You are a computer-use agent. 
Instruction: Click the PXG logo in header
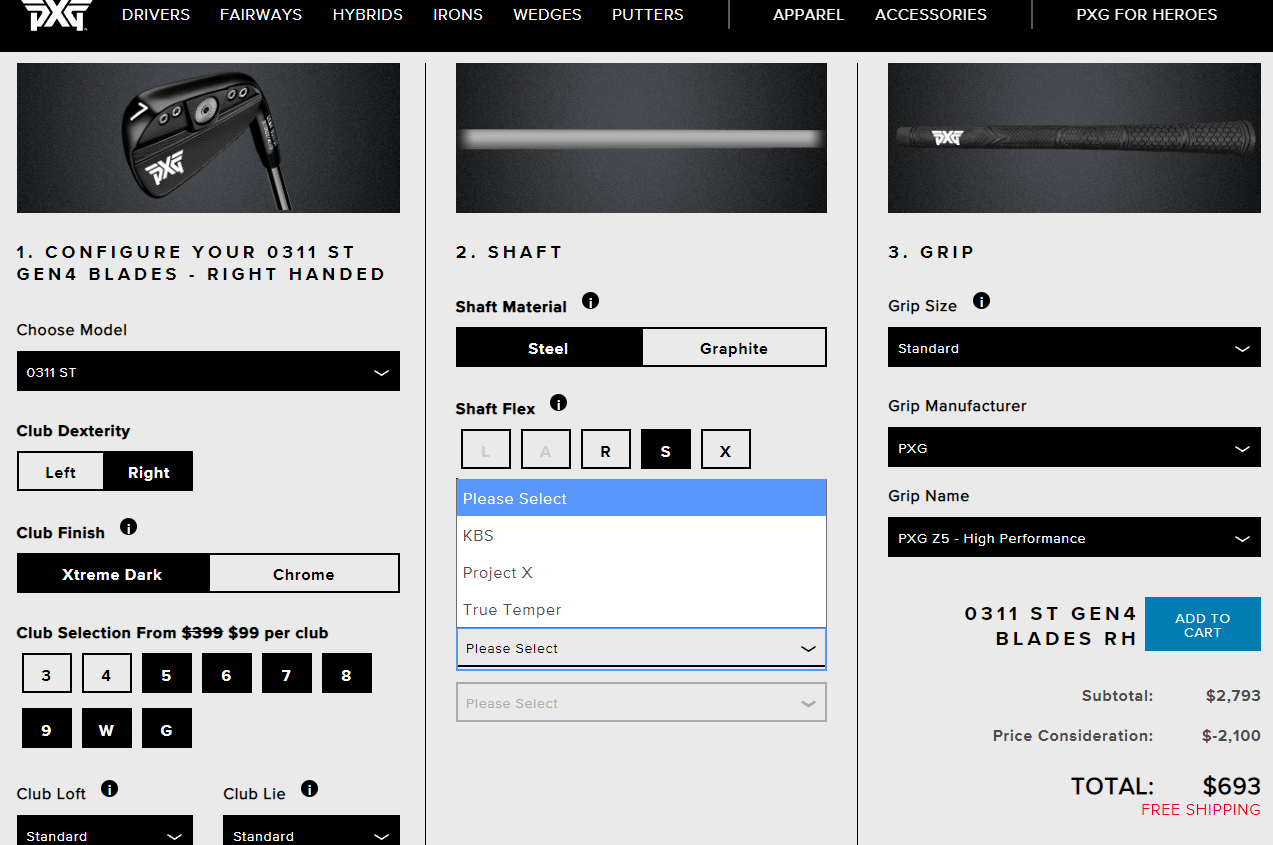pyautogui.click(x=56, y=15)
